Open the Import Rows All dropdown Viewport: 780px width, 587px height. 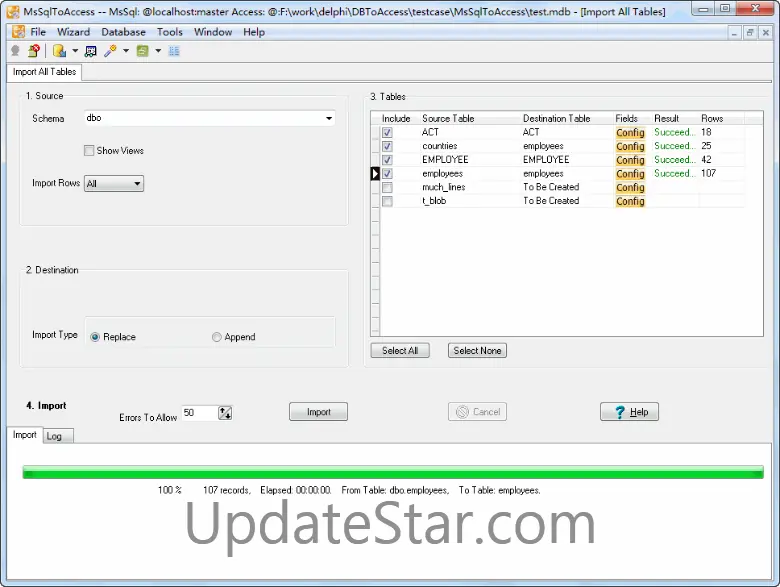click(114, 184)
